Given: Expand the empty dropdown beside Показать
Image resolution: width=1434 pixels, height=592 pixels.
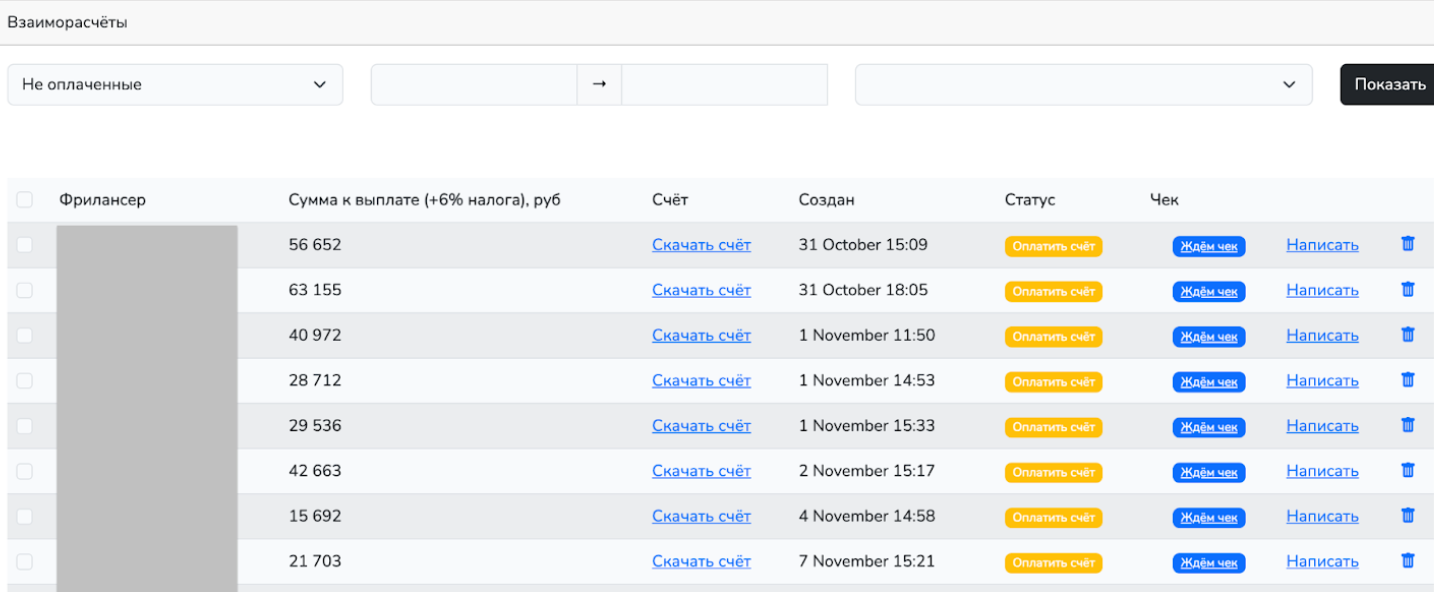Looking at the screenshot, I should tap(1083, 85).
